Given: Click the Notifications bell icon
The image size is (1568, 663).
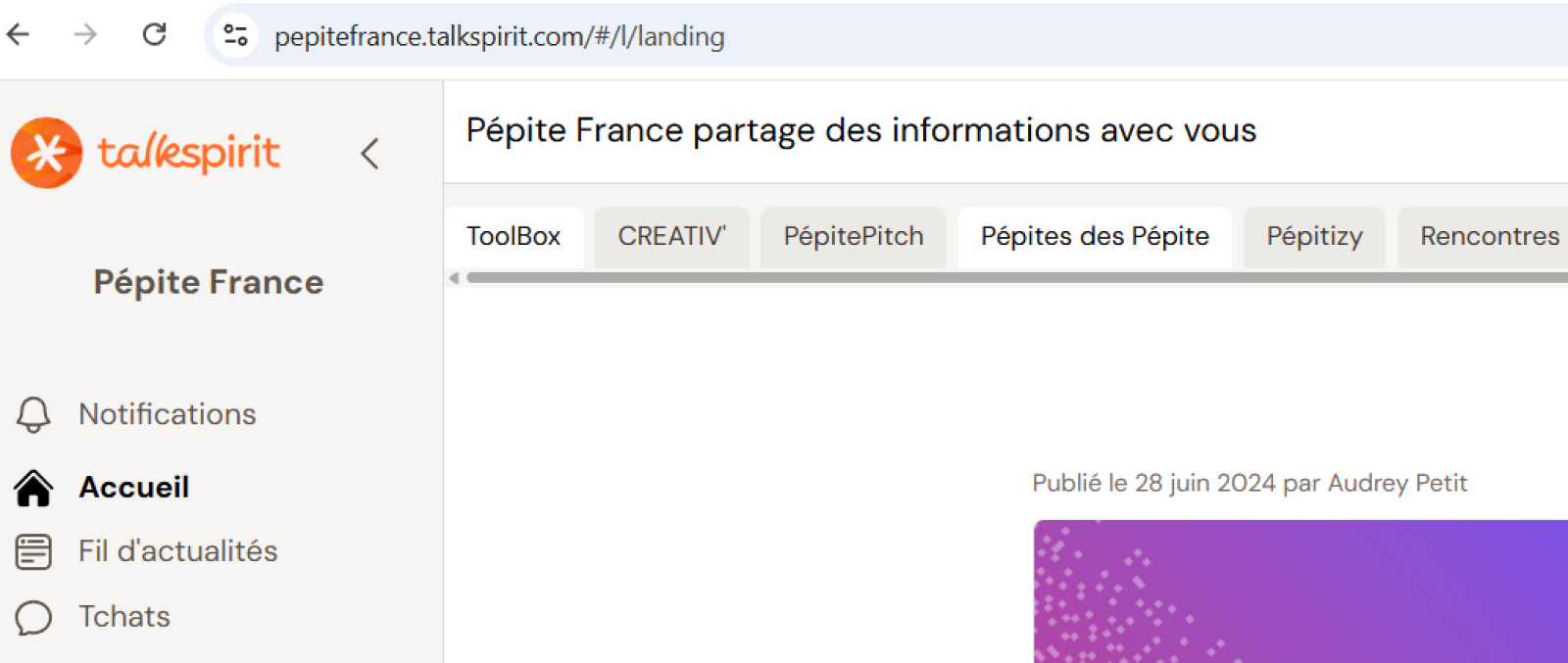Looking at the screenshot, I should click(33, 414).
